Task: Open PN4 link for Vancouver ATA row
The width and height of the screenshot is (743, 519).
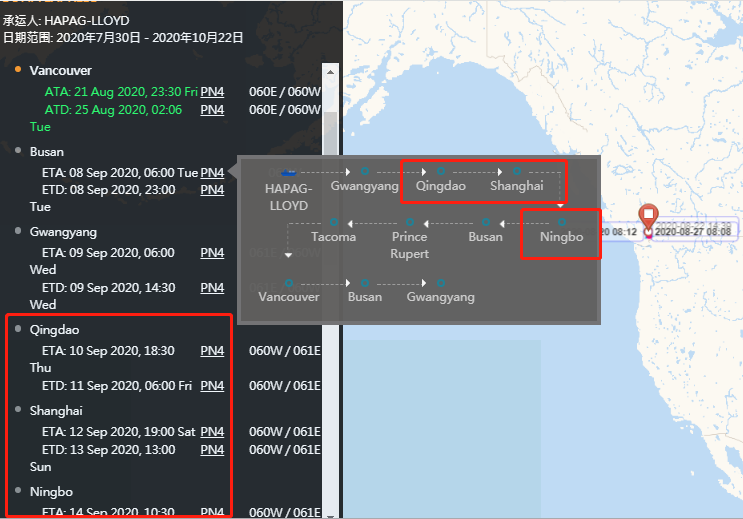Action: (x=212, y=91)
